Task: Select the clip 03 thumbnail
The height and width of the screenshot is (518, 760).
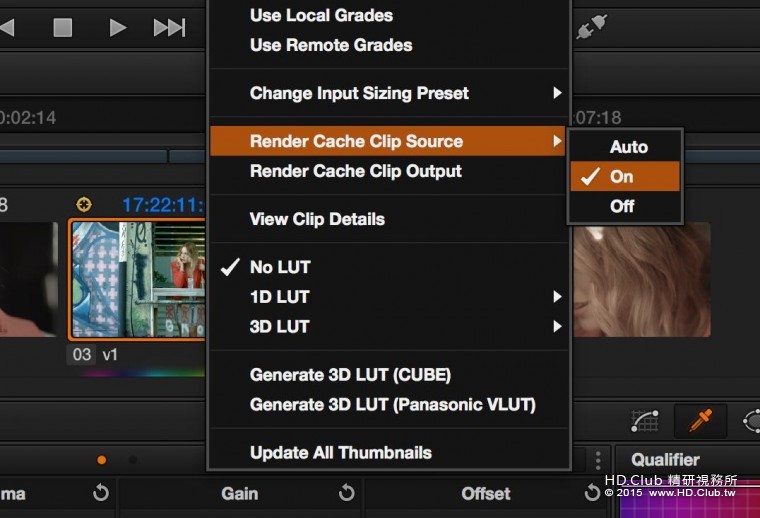Action: tap(136, 280)
